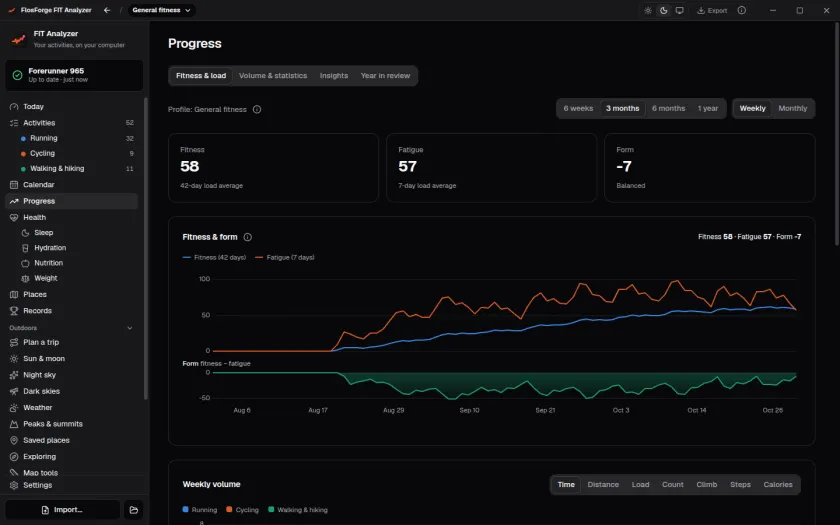The height and width of the screenshot is (525, 840).
Task: Show weekly volume by Distance
Action: click(x=603, y=484)
